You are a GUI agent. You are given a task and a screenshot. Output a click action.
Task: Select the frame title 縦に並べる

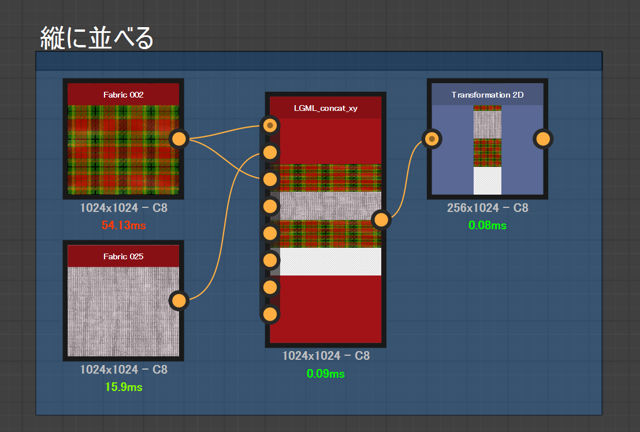click(97, 38)
